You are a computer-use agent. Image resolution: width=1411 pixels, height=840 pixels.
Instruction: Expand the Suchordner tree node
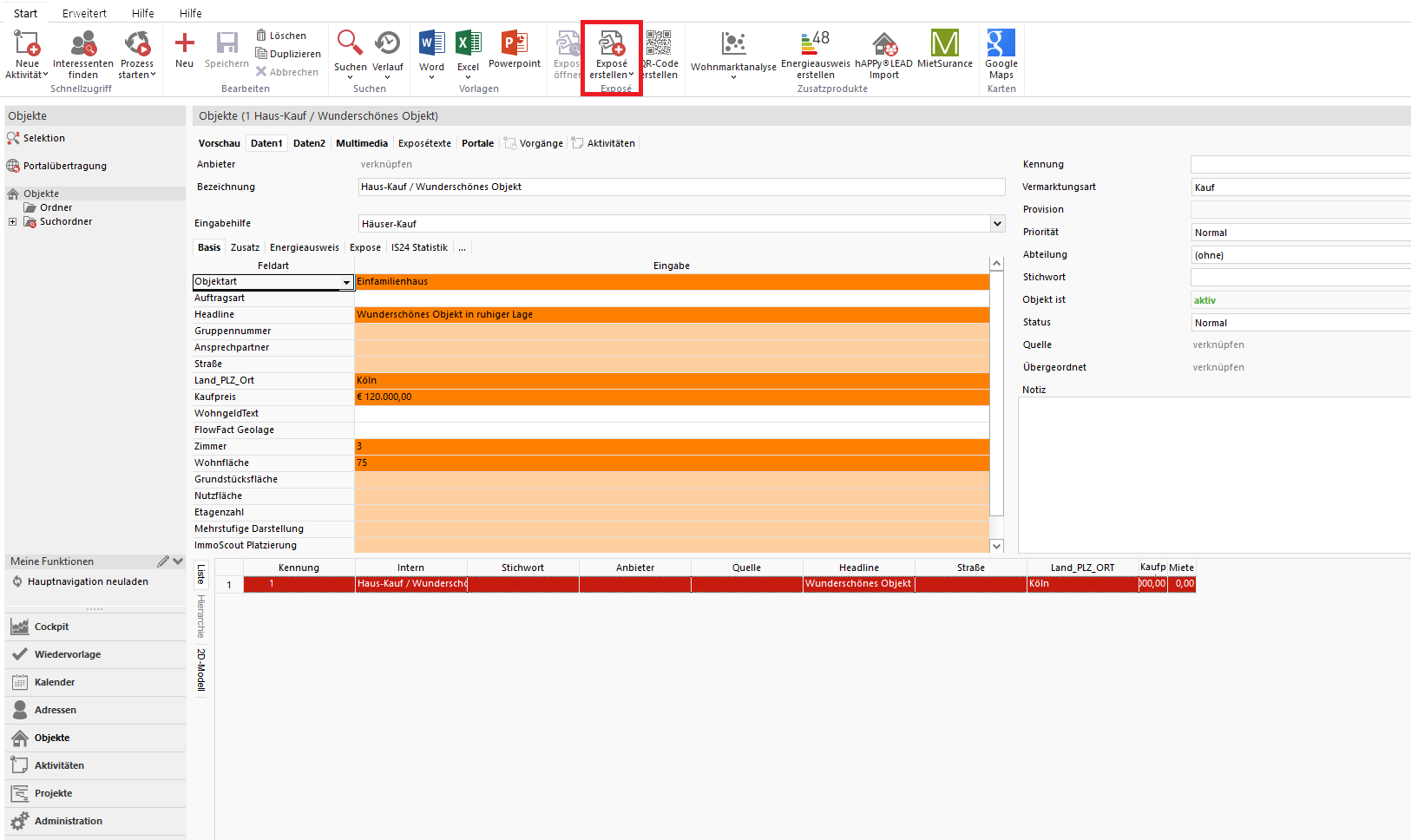tap(12, 222)
